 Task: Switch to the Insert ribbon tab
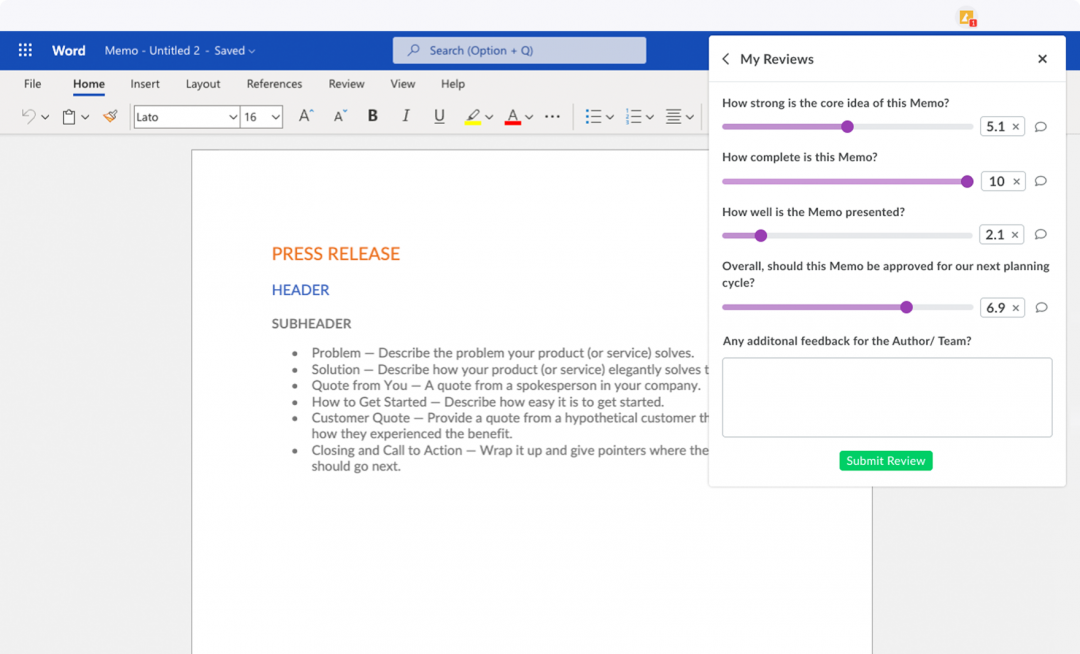coord(144,84)
